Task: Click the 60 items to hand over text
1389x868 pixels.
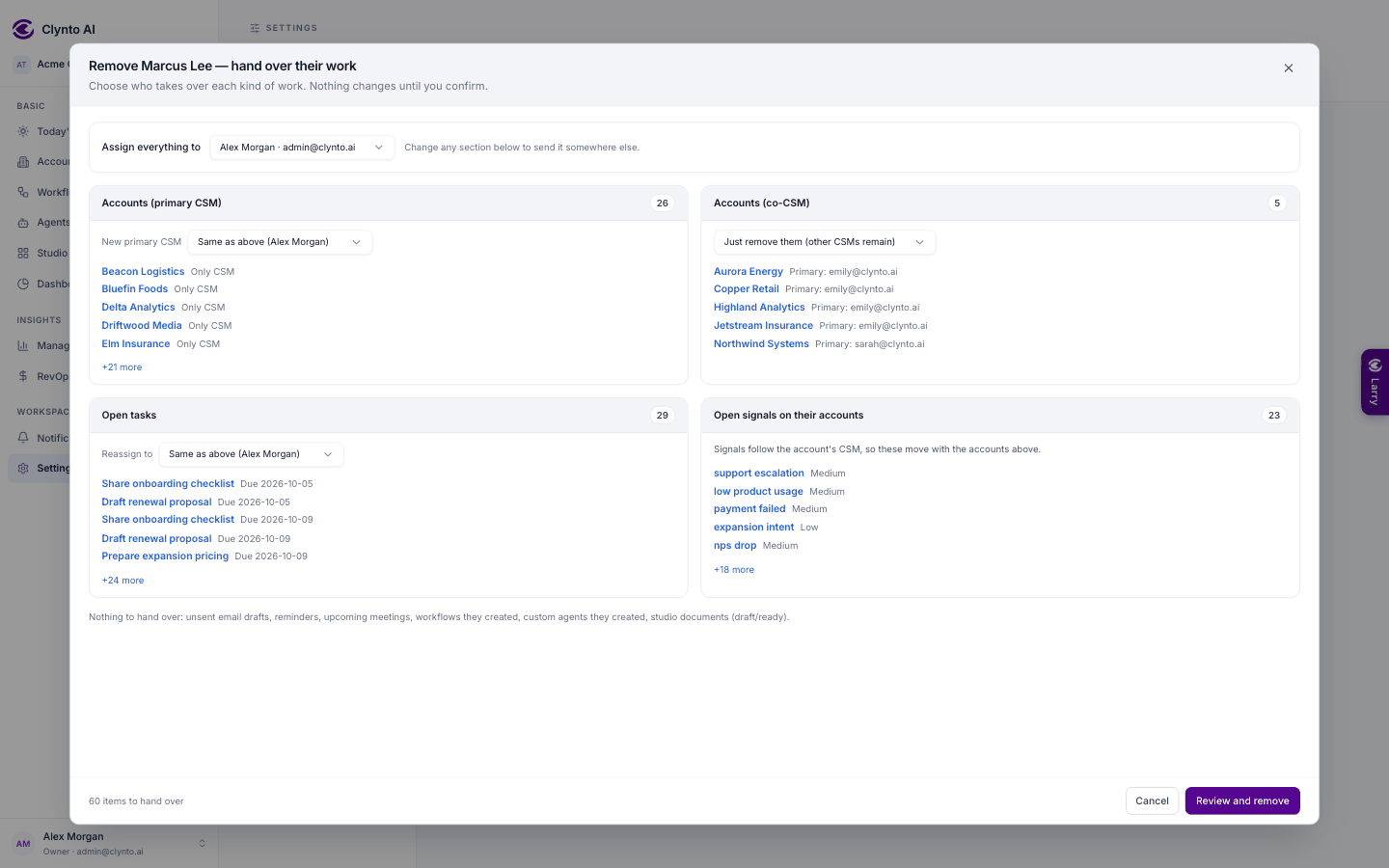Action: [x=136, y=801]
